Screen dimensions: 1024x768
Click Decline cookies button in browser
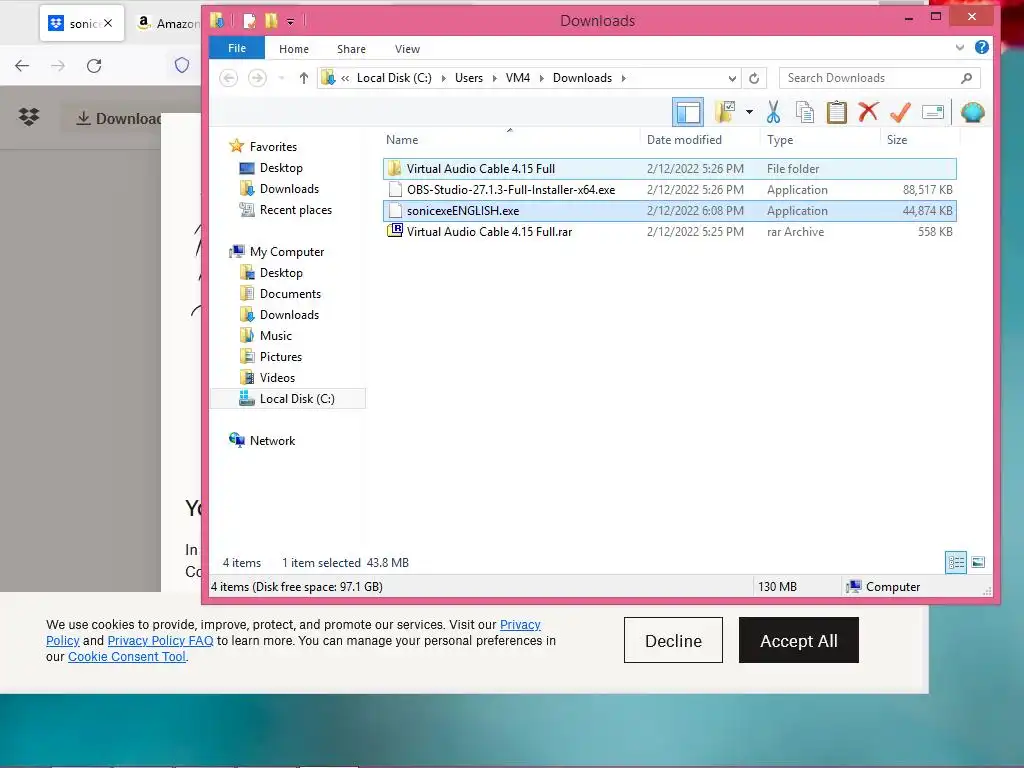point(673,640)
